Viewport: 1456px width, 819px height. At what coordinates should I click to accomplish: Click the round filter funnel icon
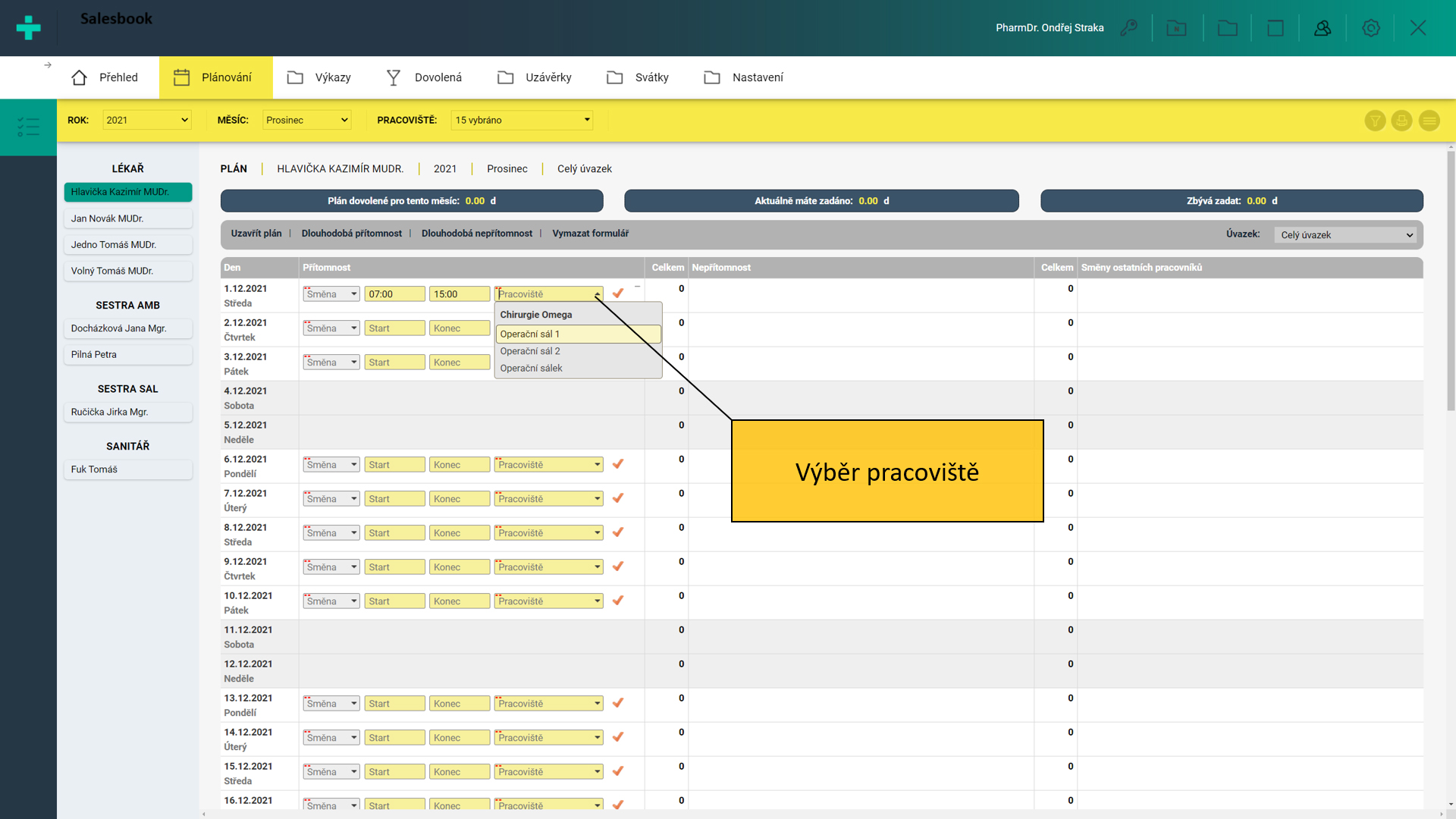point(1375,121)
